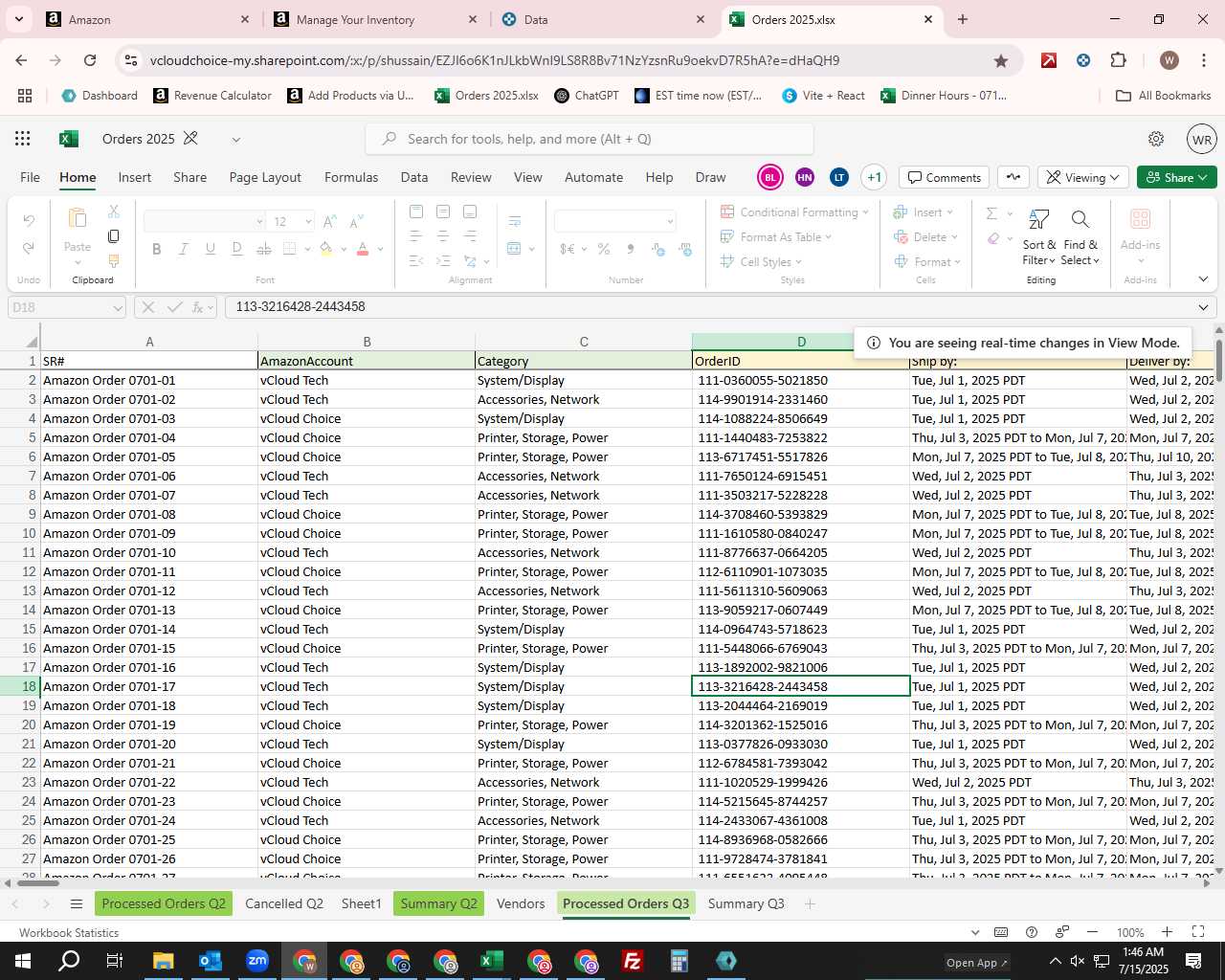Add a new sheet with plus icon
Screen dimensions: 1225x980
tap(810, 903)
